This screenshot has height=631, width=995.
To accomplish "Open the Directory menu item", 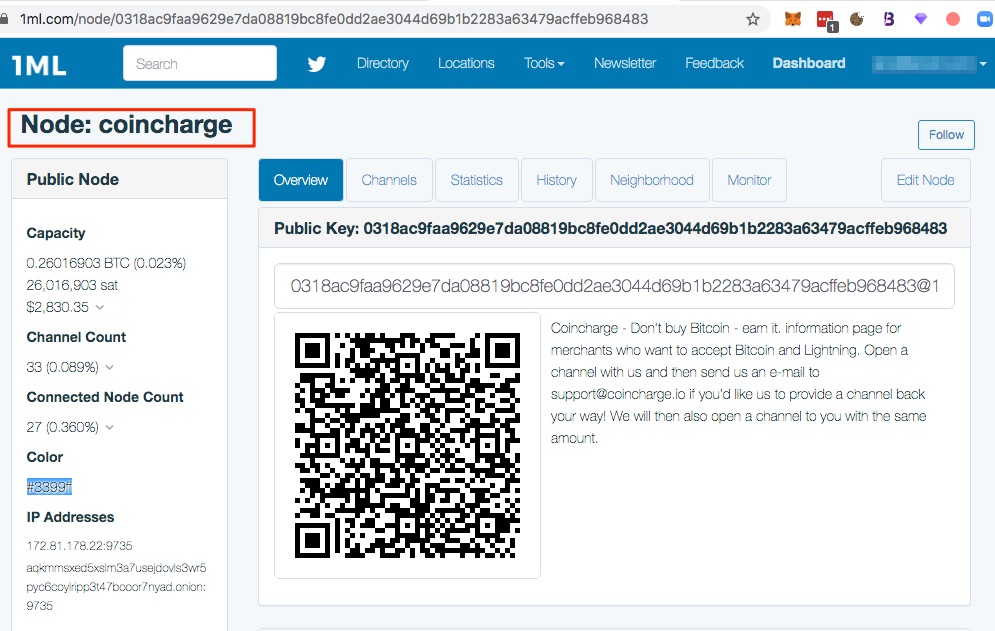I will click(x=383, y=63).
